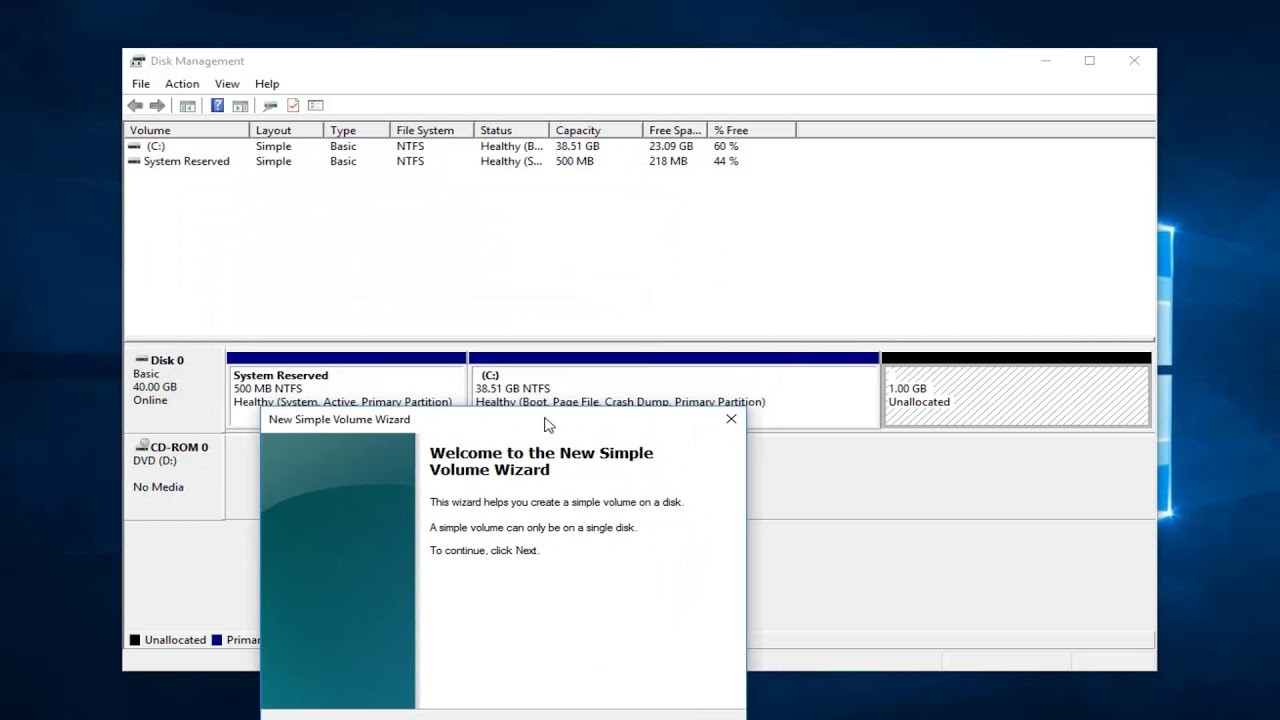1280x720 pixels.
Task: Click the black Unallocated legend swatch
Action: point(135,640)
